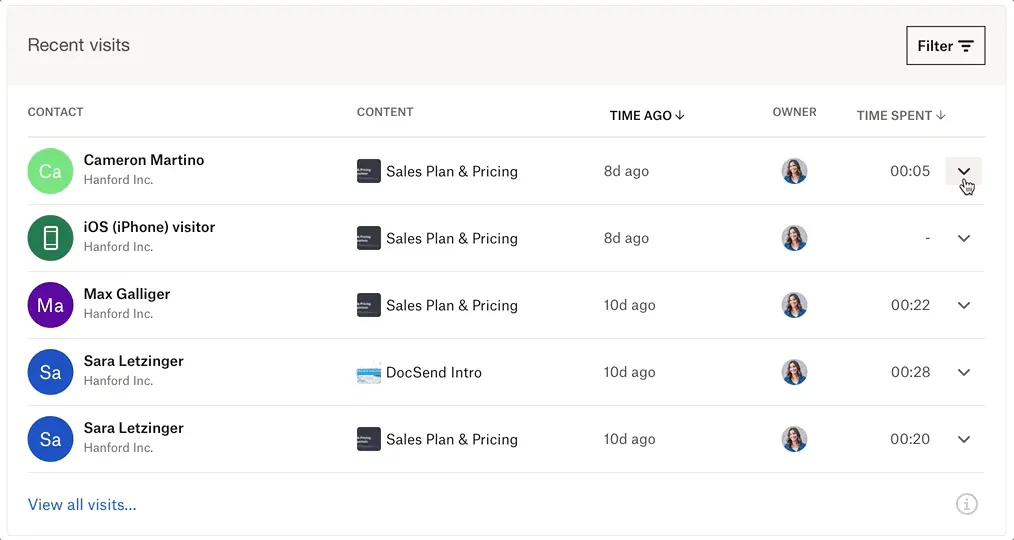1014x540 pixels.
Task: Click owner photo in Max Galliger row
Action: coord(794,305)
